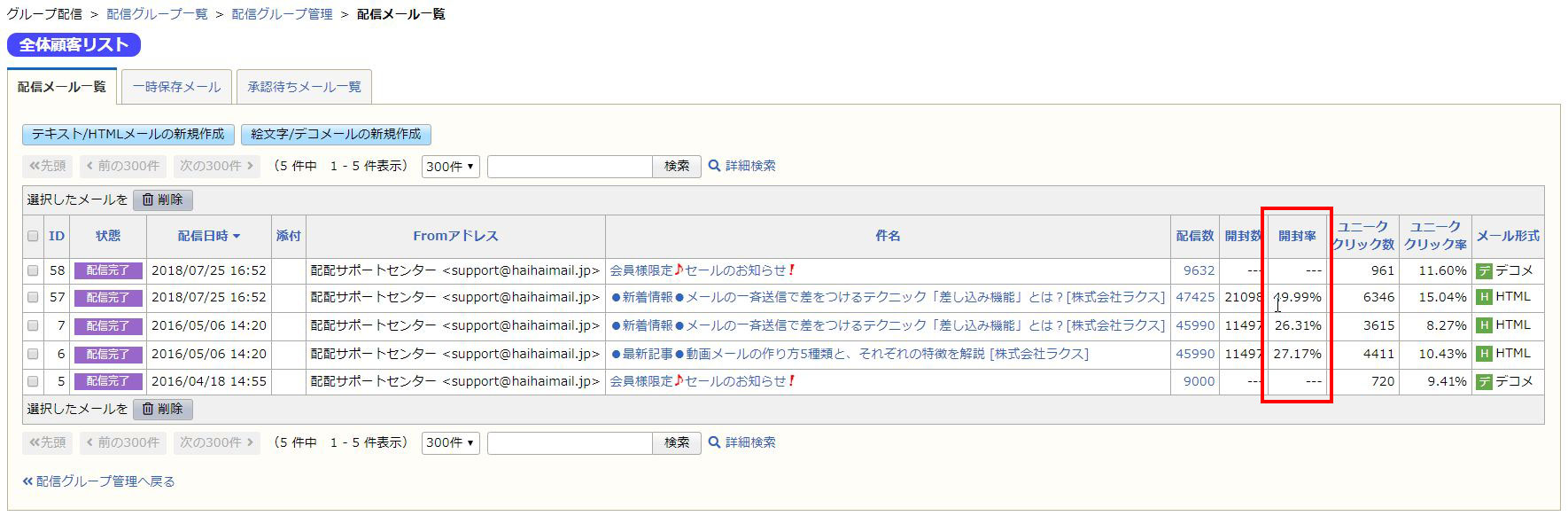
Task: Check the checkbox for mail ID 58
Action: (x=33, y=270)
